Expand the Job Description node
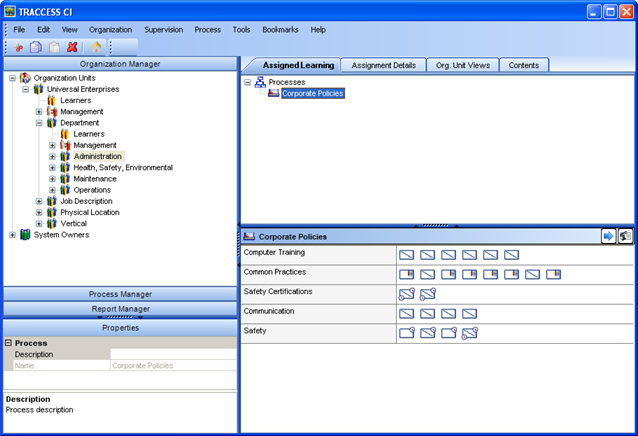 pyautogui.click(x=39, y=201)
